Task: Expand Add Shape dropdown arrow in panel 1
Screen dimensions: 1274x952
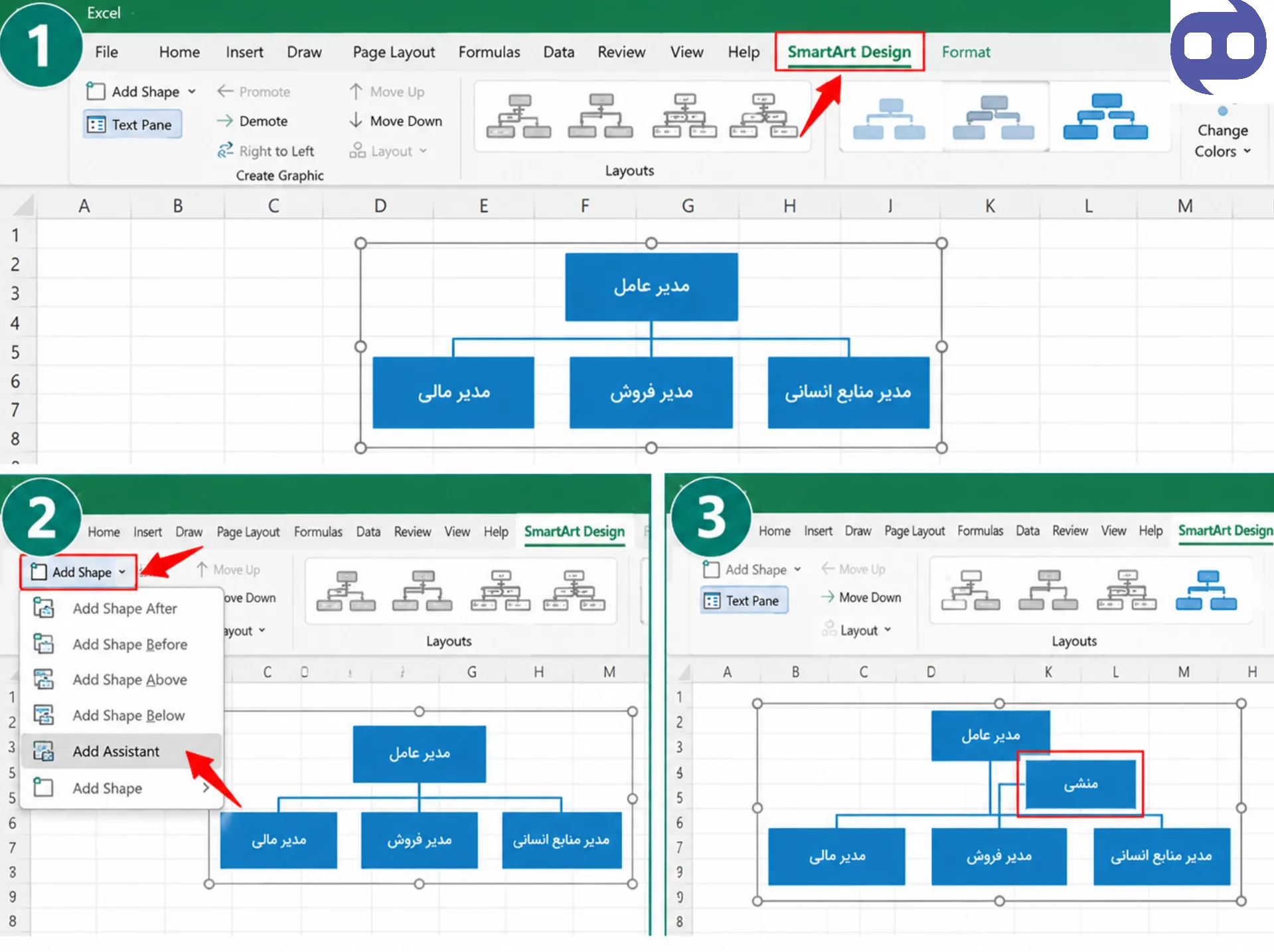Action: click(x=192, y=92)
